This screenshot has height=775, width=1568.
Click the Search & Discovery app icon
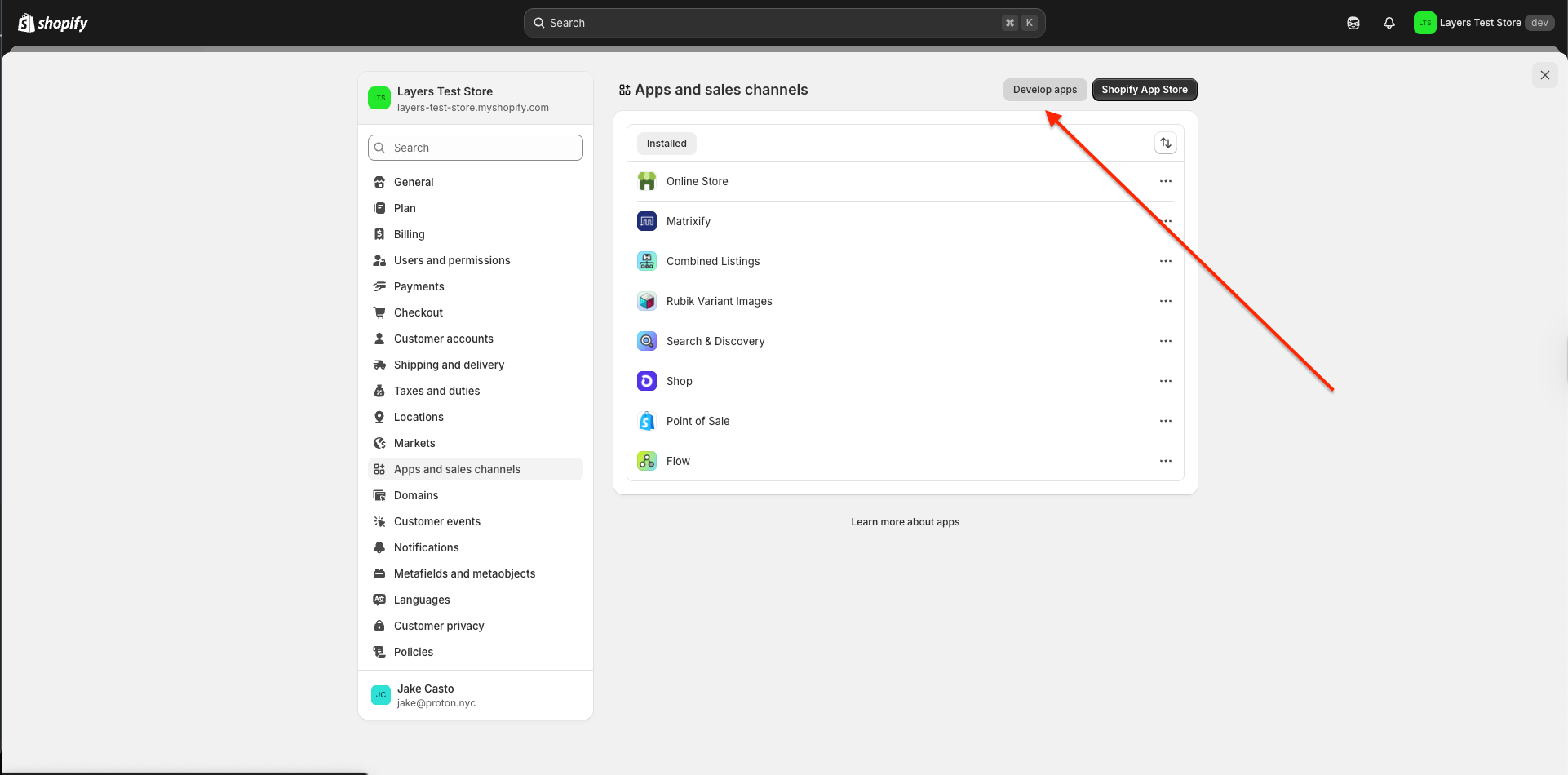pyautogui.click(x=647, y=341)
